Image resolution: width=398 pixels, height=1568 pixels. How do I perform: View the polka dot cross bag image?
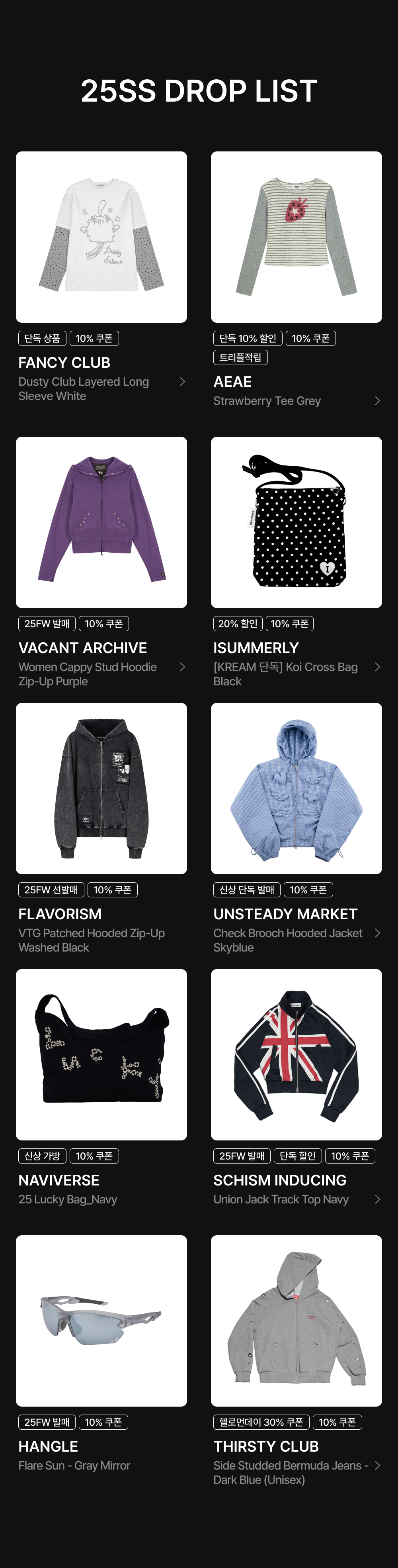point(297,522)
